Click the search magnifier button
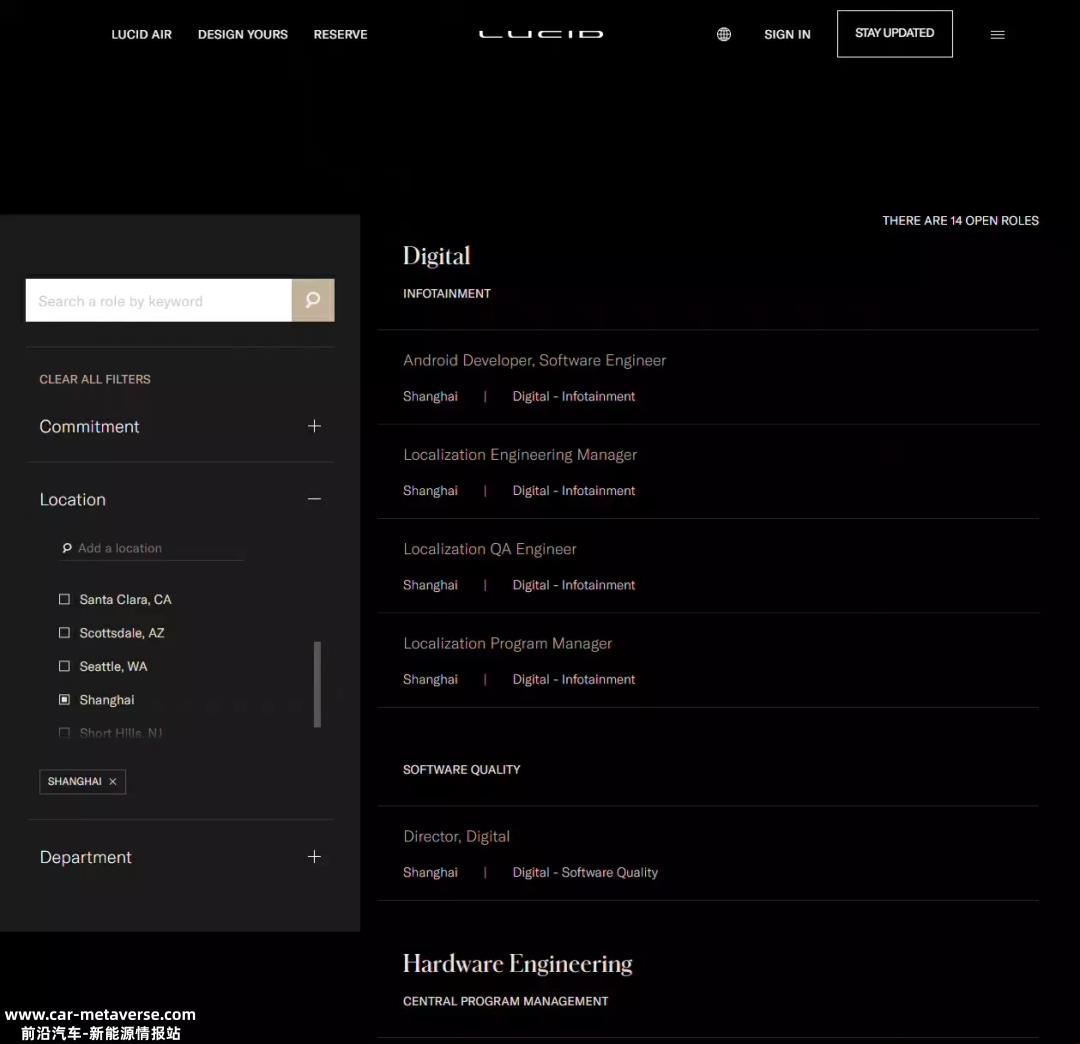The width and height of the screenshot is (1080, 1044). coord(313,300)
